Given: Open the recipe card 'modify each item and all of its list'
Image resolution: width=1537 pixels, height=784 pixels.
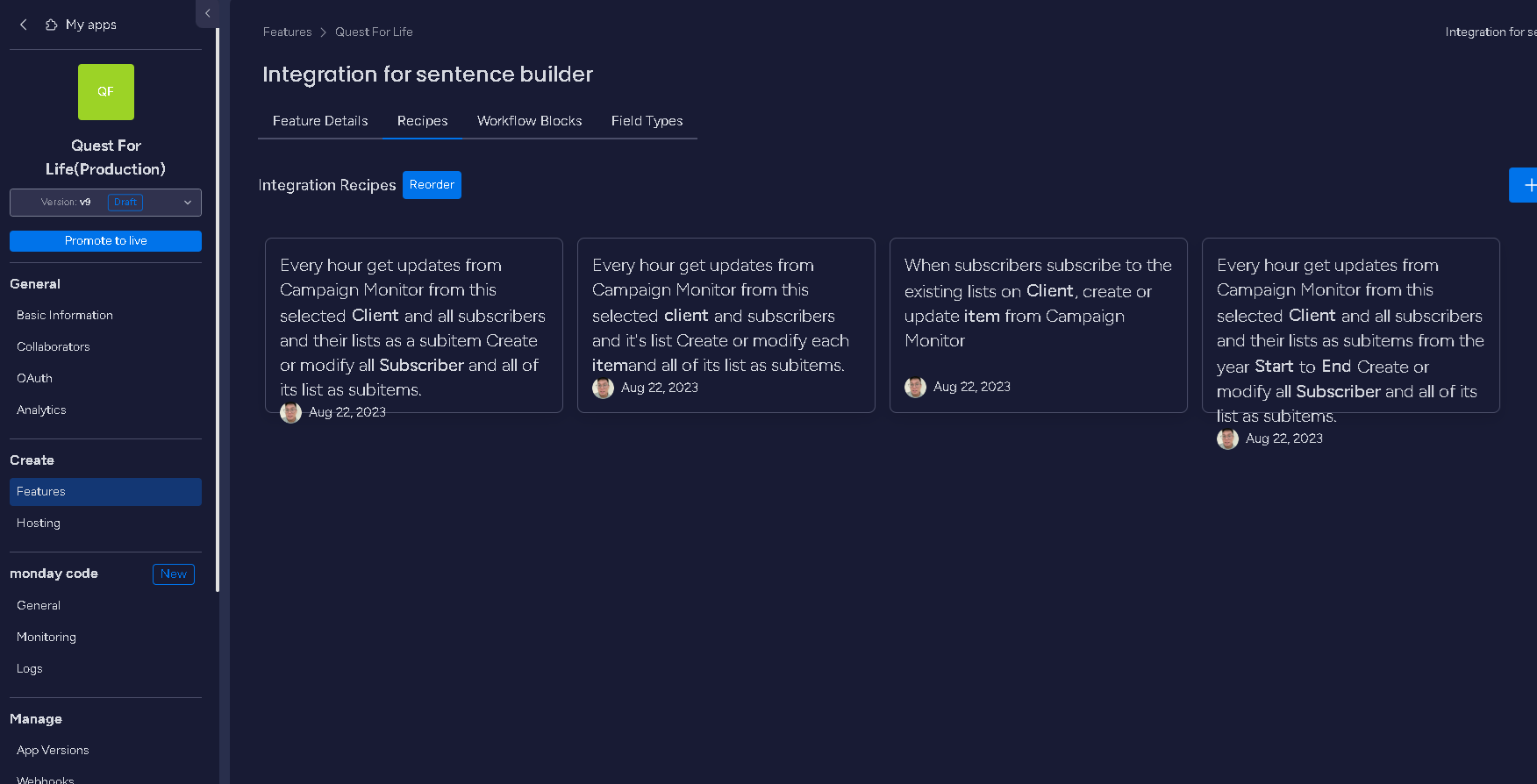Looking at the screenshot, I should 726,325.
